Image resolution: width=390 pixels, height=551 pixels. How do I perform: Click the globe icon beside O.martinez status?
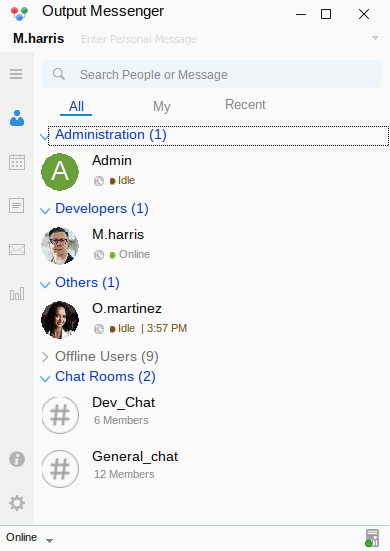(99, 329)
